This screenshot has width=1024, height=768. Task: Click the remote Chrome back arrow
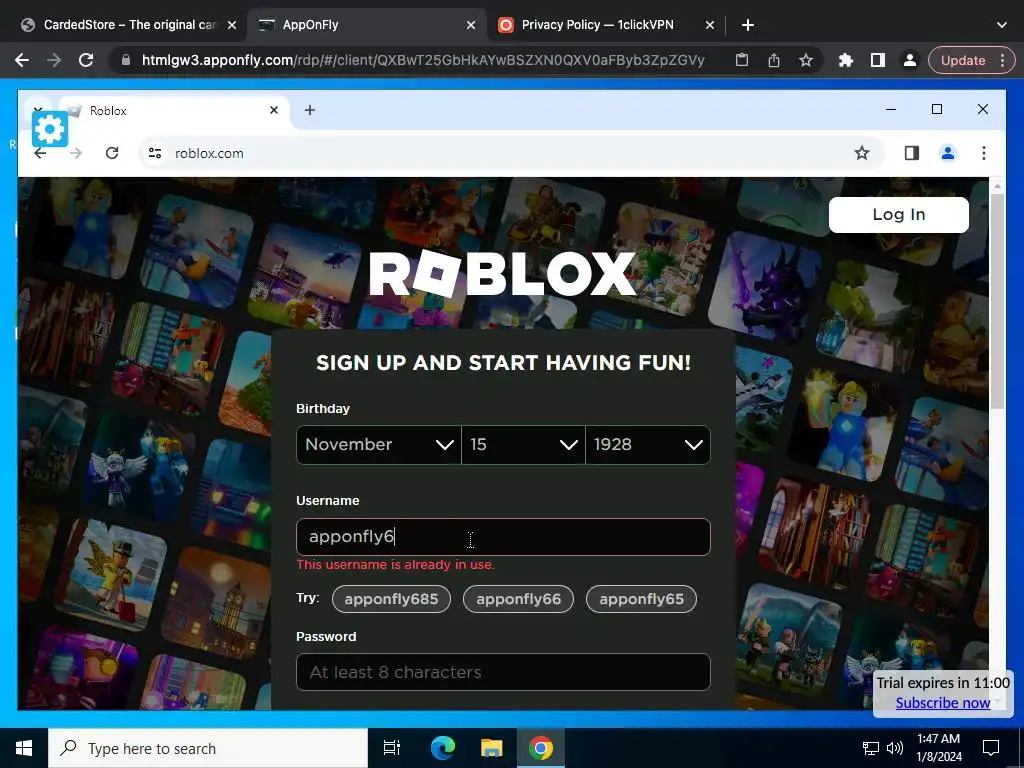click(40, 153)
